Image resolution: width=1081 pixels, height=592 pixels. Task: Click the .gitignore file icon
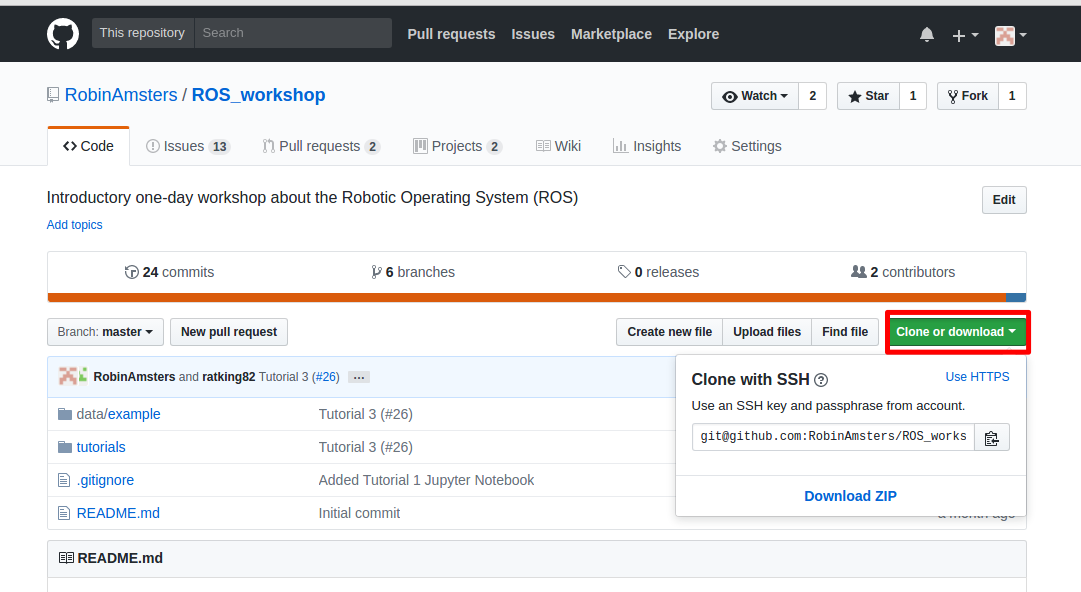[64, 480]
